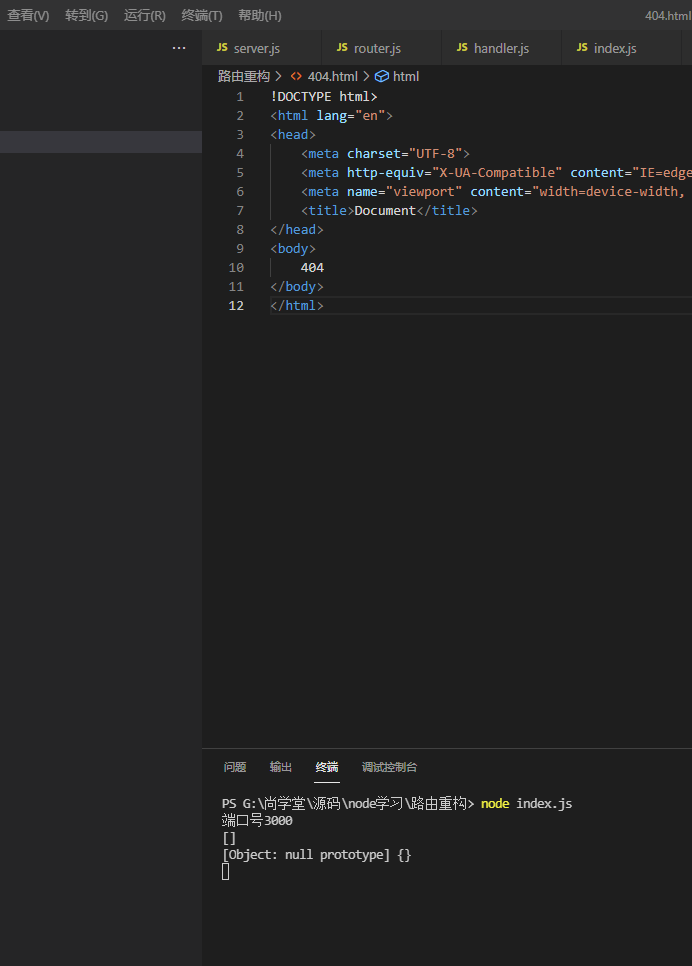Viewport: 692px width, 966px height.
Task: Click html symbol in the breadcrumb
Action: pos(405,76)
